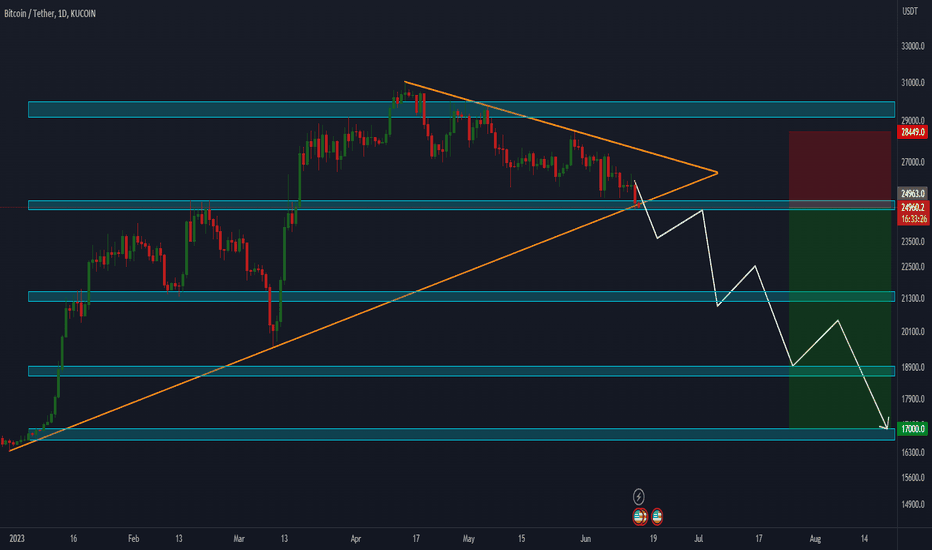This screenshot has height=550, width=932.
Task: Click the Aug label on time axis
Action: 815,539
